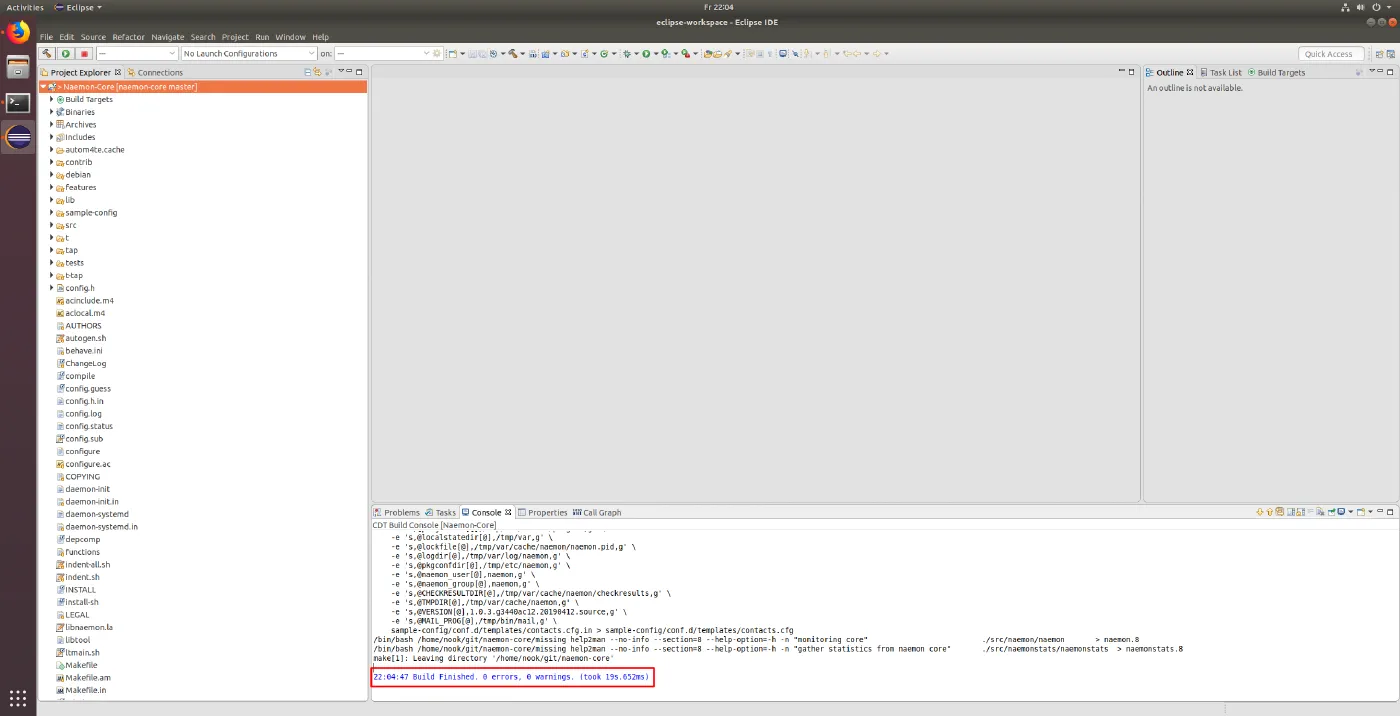Switch to the Connections tab
The height and width of the screenshot is (716, 1400).
coord(155,72)
